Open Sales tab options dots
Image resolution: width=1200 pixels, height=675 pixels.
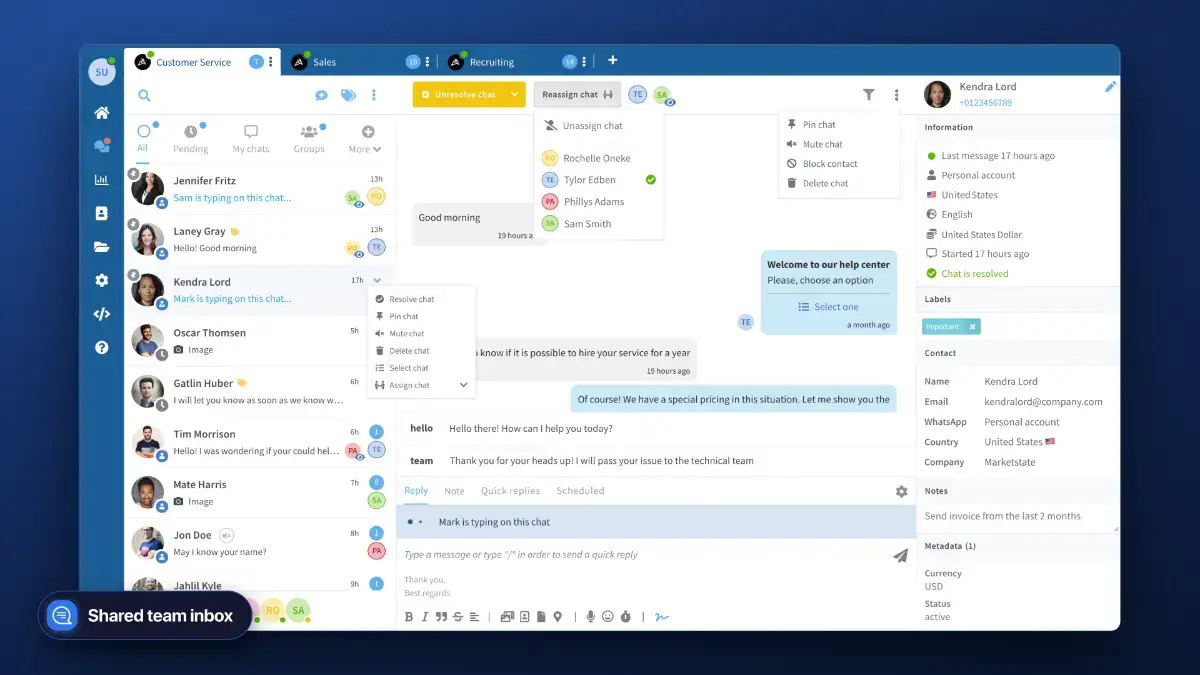click(x=428, y=62)
